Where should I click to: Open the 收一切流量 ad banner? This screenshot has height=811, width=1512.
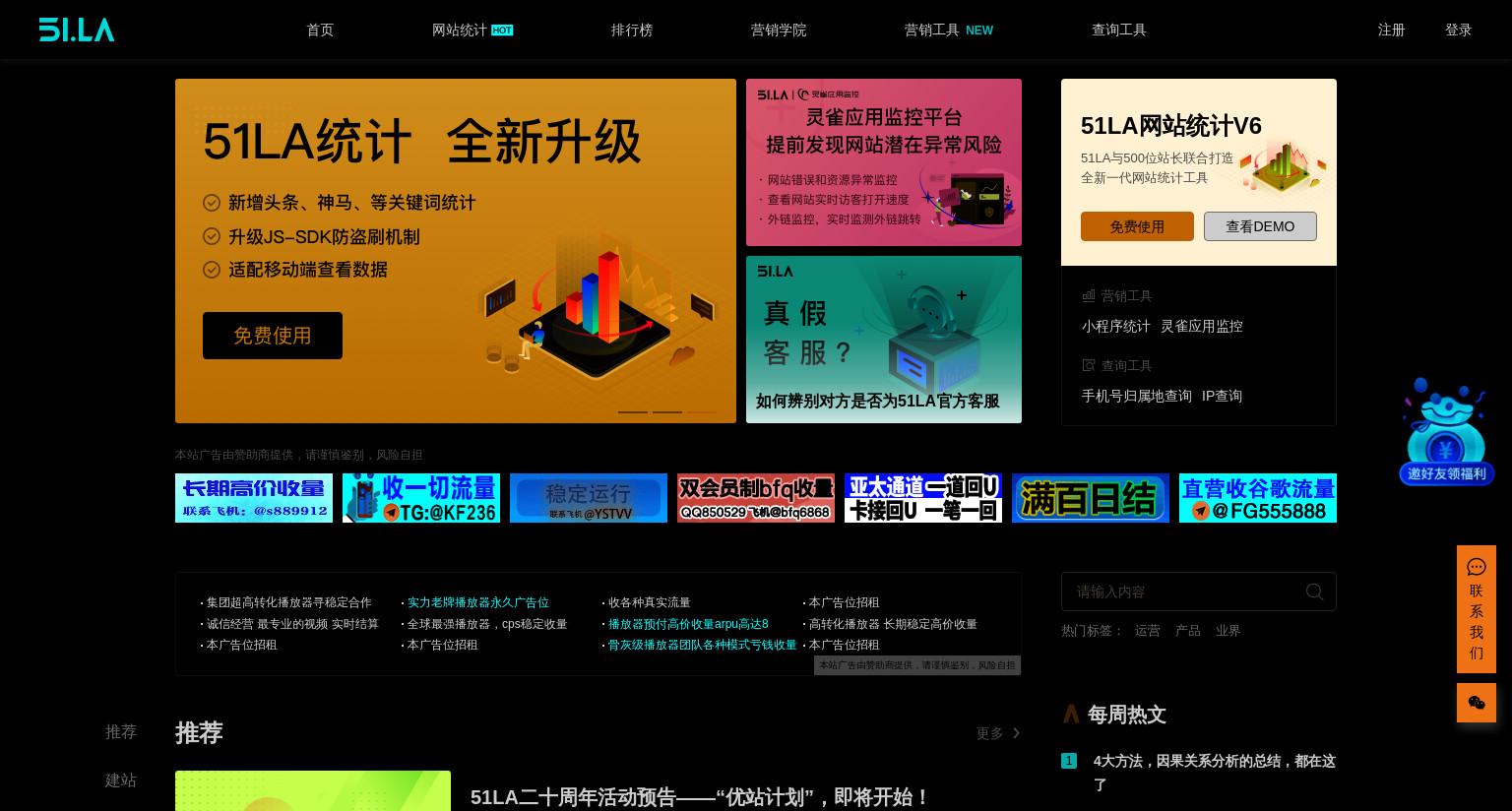[421, 498]
